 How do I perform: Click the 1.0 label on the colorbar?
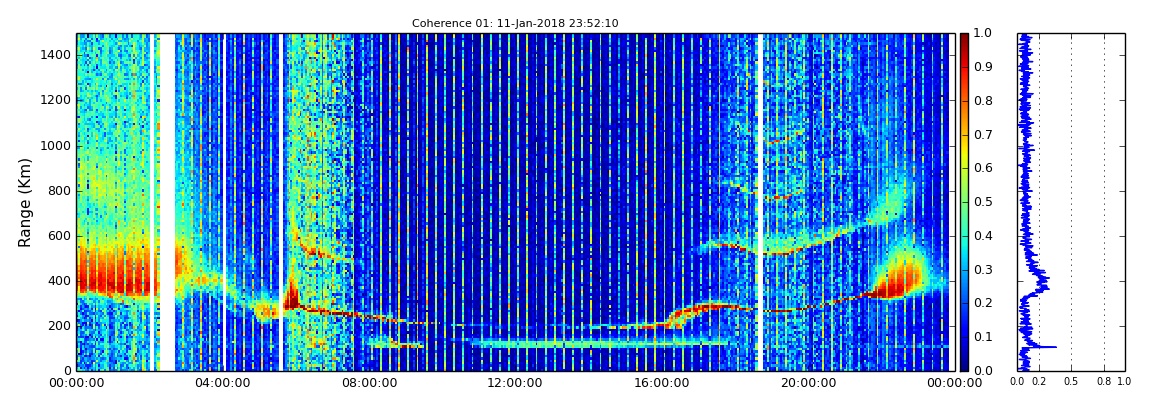(x=982, y=34)
